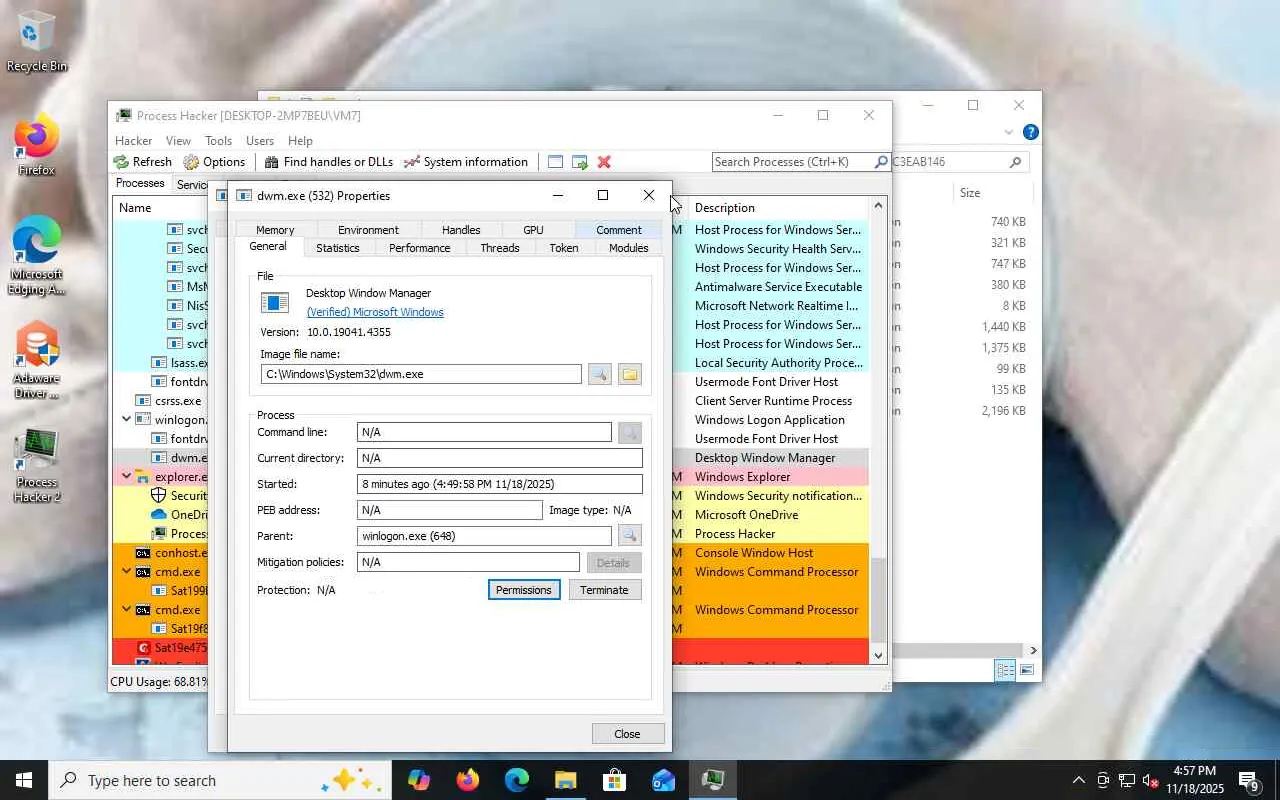This screenshot has width=1280, height=800.
Task: Click the Terminate button in properties dialog
Action: point(604,590)
